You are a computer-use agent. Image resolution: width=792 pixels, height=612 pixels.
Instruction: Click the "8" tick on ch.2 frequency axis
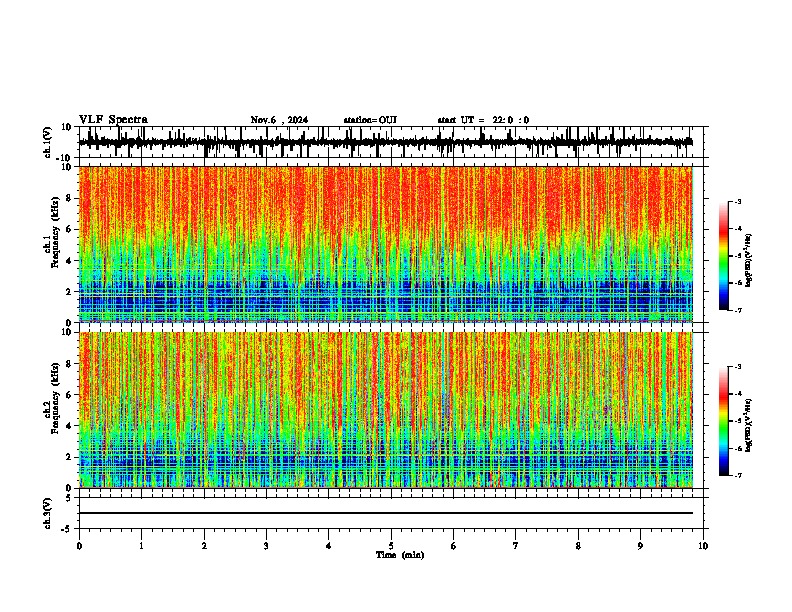point(70,364)
